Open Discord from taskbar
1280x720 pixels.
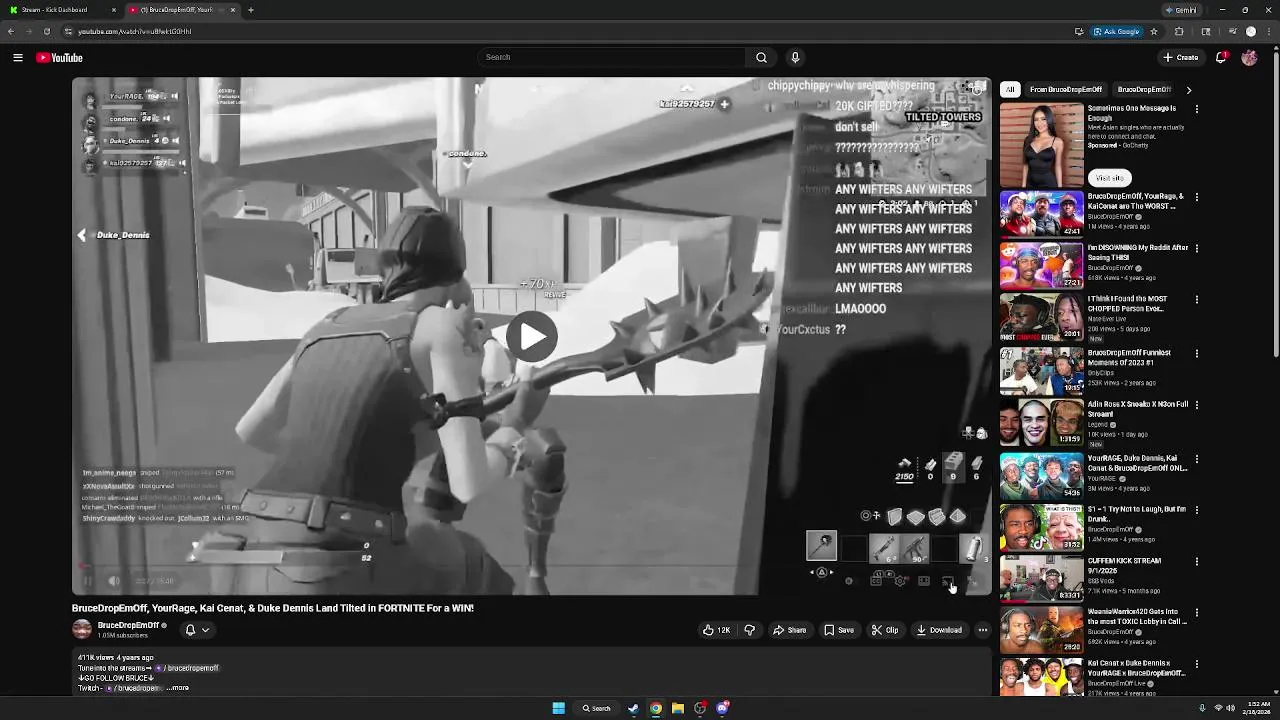[x=722, y=708]
